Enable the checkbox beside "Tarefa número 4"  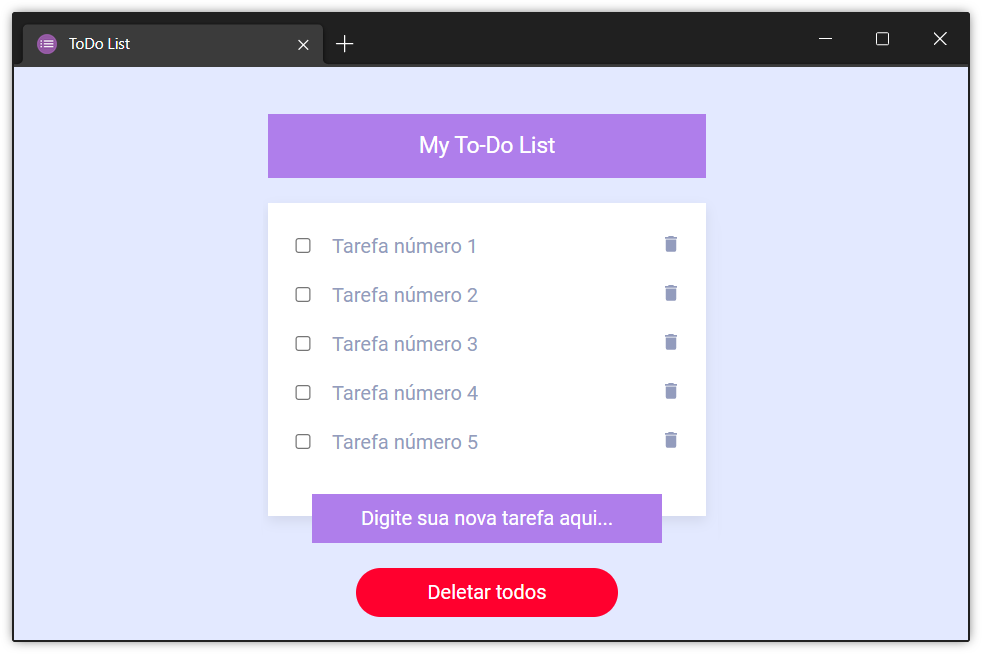303,392
